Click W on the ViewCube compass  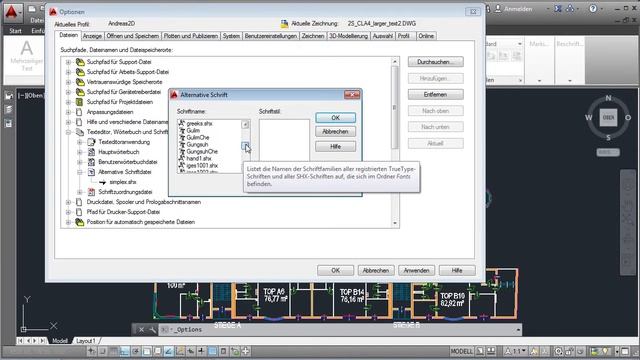tap(589, 118)
